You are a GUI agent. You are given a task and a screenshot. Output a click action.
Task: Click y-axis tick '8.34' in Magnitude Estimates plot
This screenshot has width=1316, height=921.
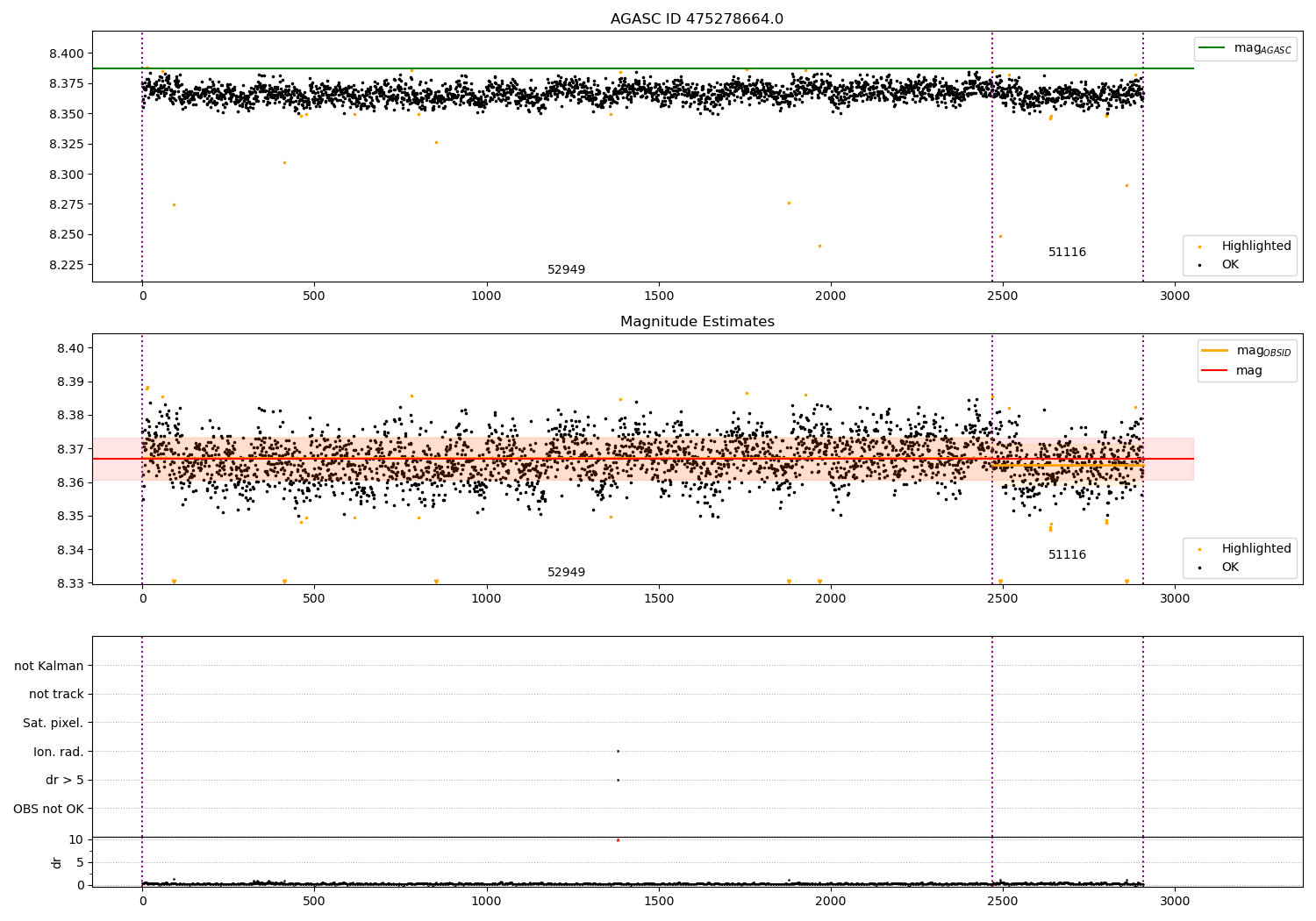coord(70,550)
